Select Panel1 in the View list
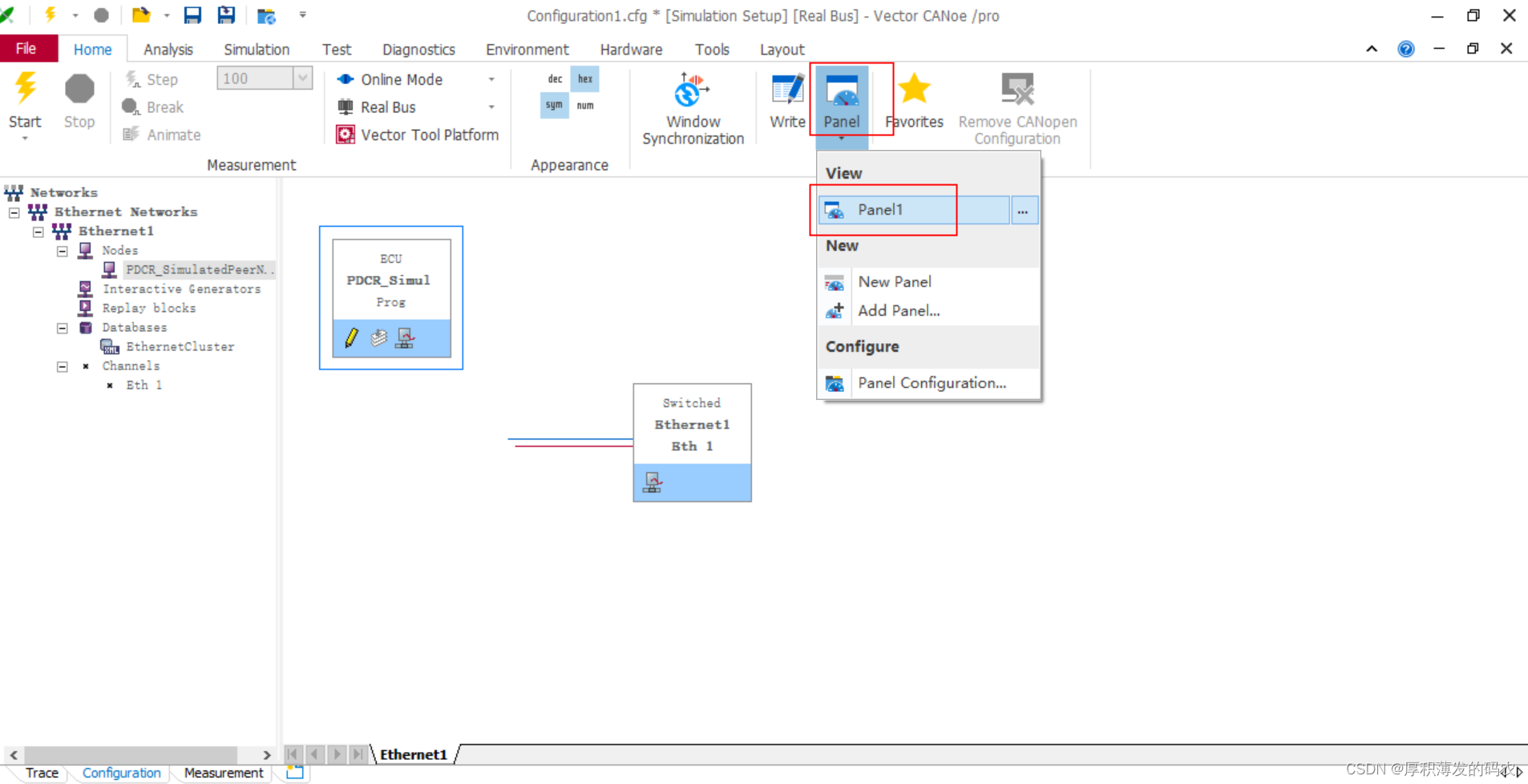 914,210
